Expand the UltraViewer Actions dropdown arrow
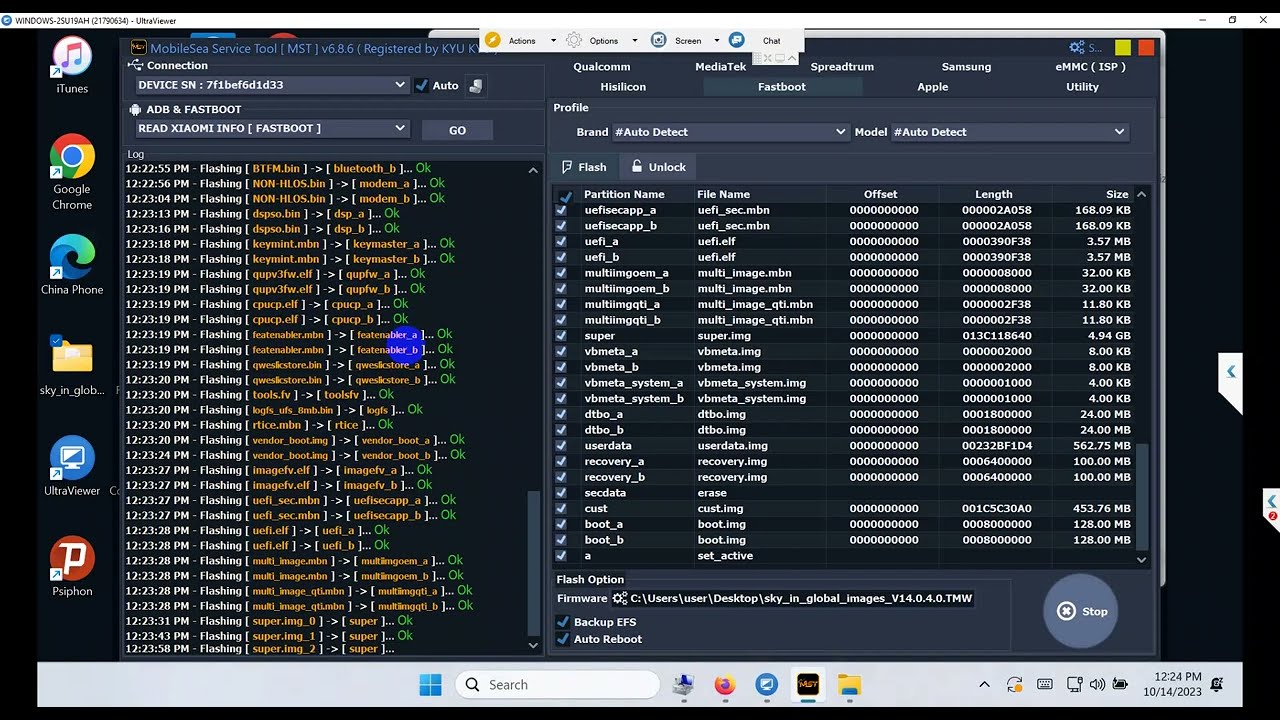The height and width of the screenshot is (720, 1280). [x=553, y=41]
